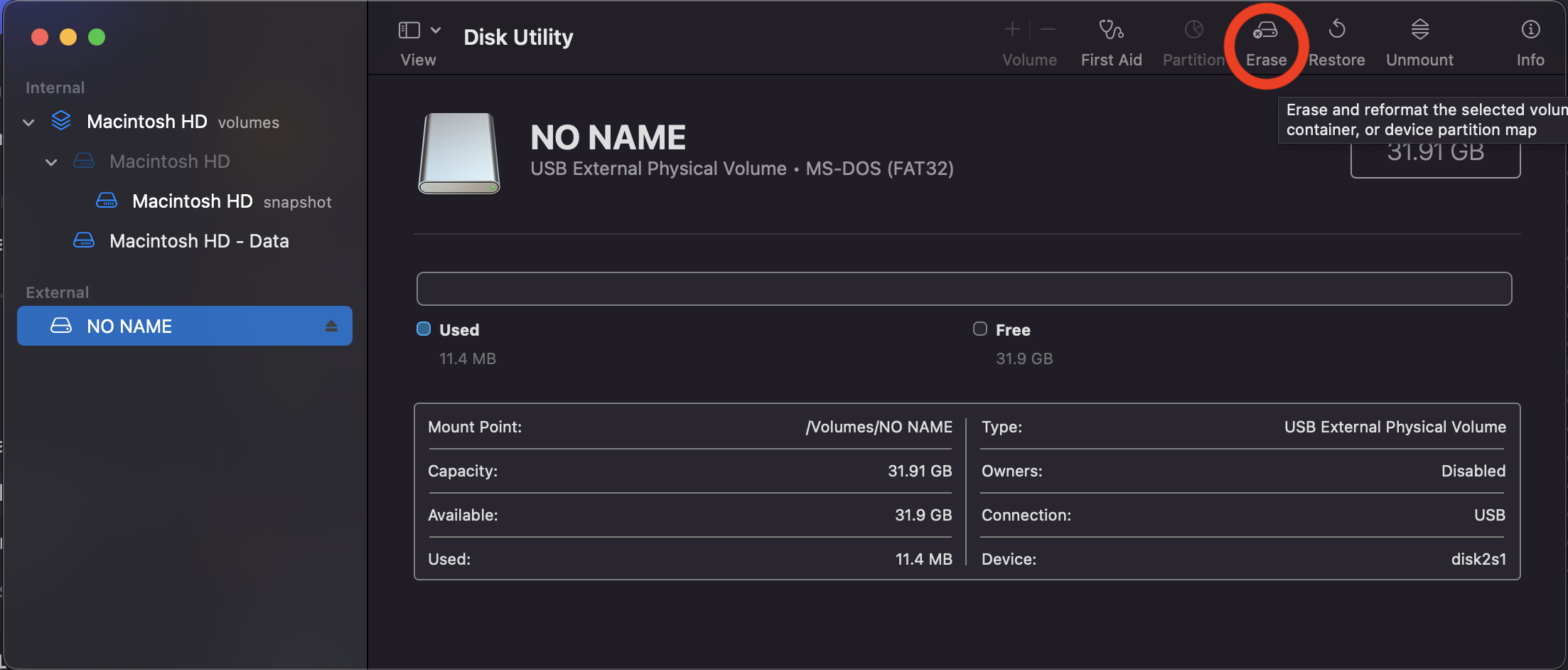Screen dimensions: 1568x670
Task: Select NO NAME external volume
Action: (x=185, y=326)
